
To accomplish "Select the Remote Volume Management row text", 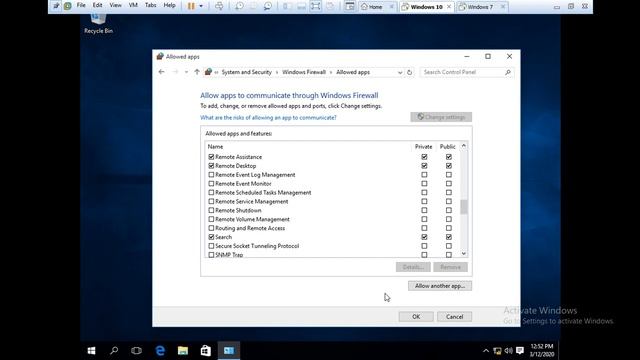I will (252, 219).
